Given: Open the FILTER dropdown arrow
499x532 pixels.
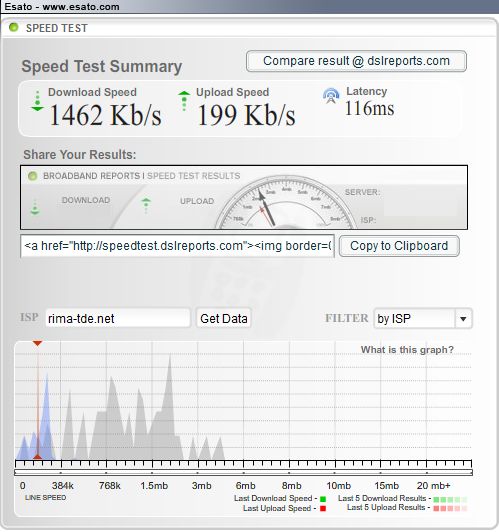Looking at the screenshot, I should click(463, 319).
